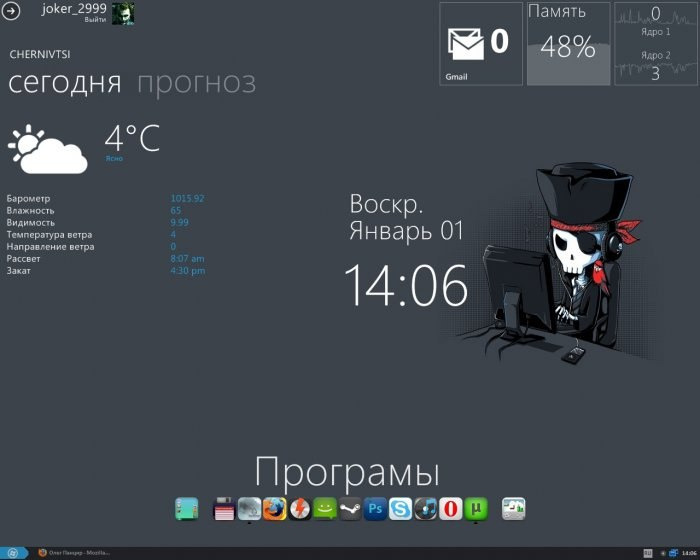Viewport: 700px width, 560px height.
Task: Click the 4°C temperature reading
Action: [x=132, y=138]
